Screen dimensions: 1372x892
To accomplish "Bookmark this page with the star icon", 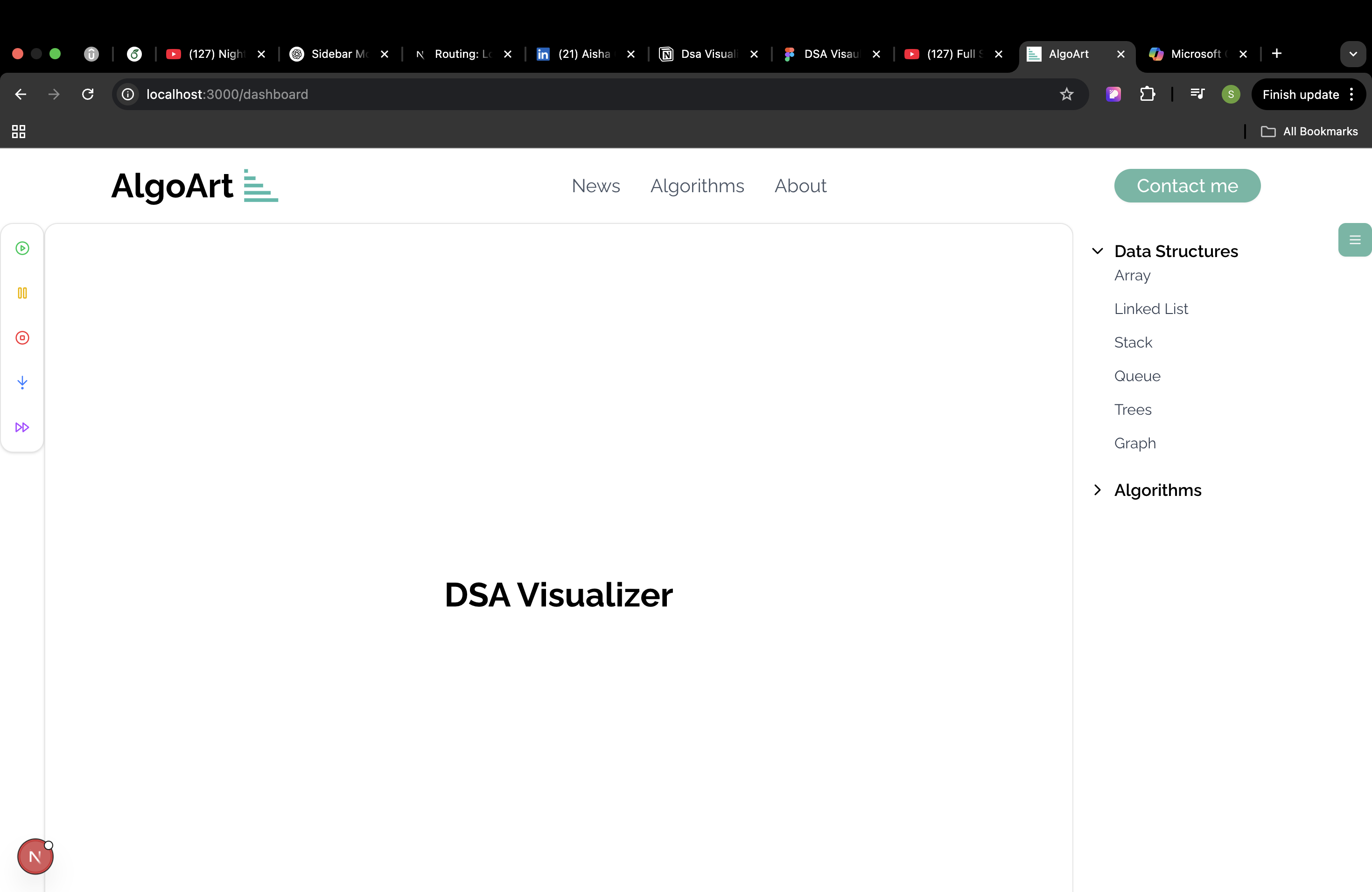I will click(1066, 94).
